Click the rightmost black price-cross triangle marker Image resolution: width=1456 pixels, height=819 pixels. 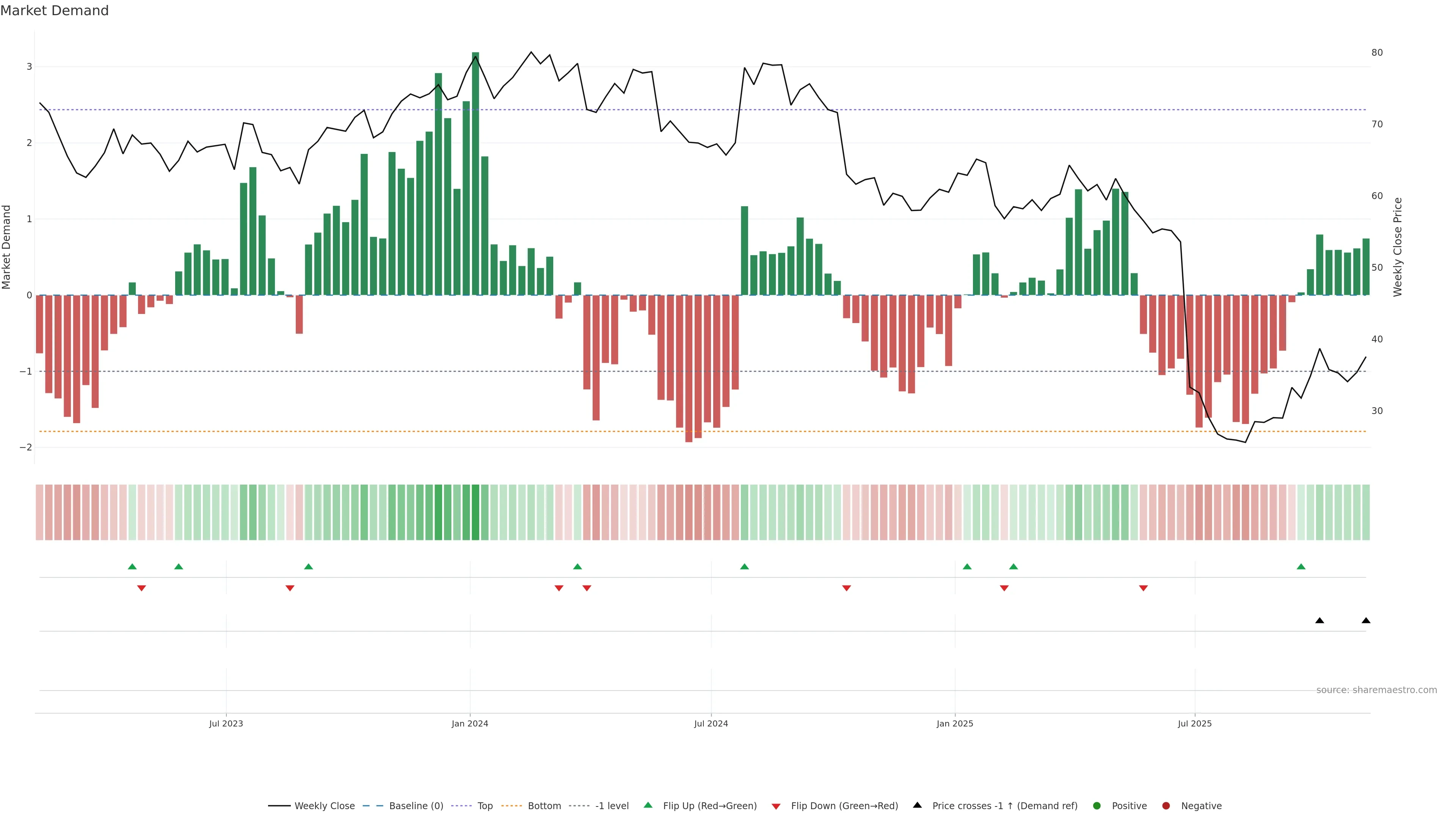click(x=1366, y=621)
